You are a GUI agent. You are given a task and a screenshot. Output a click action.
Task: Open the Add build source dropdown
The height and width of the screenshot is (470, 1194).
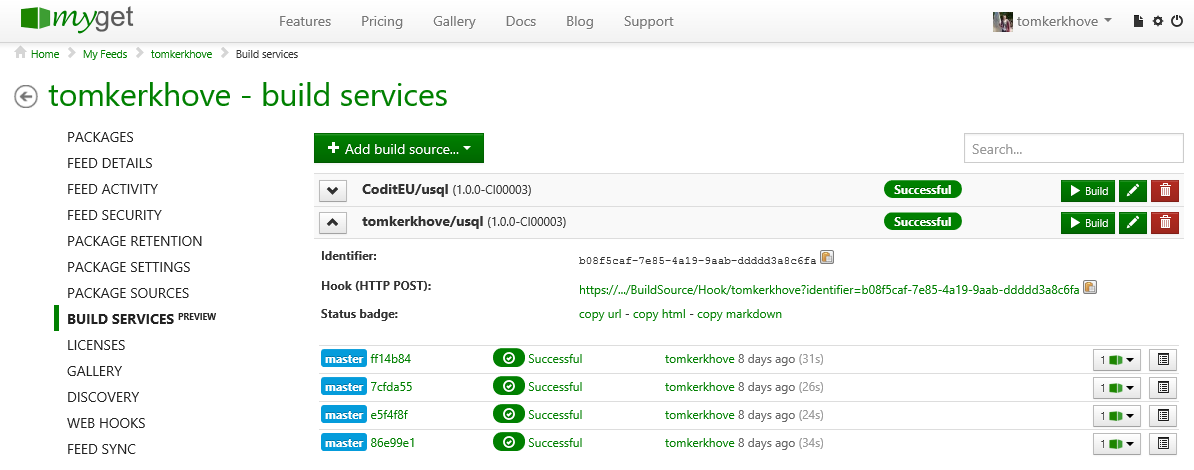tap(399, 149)
